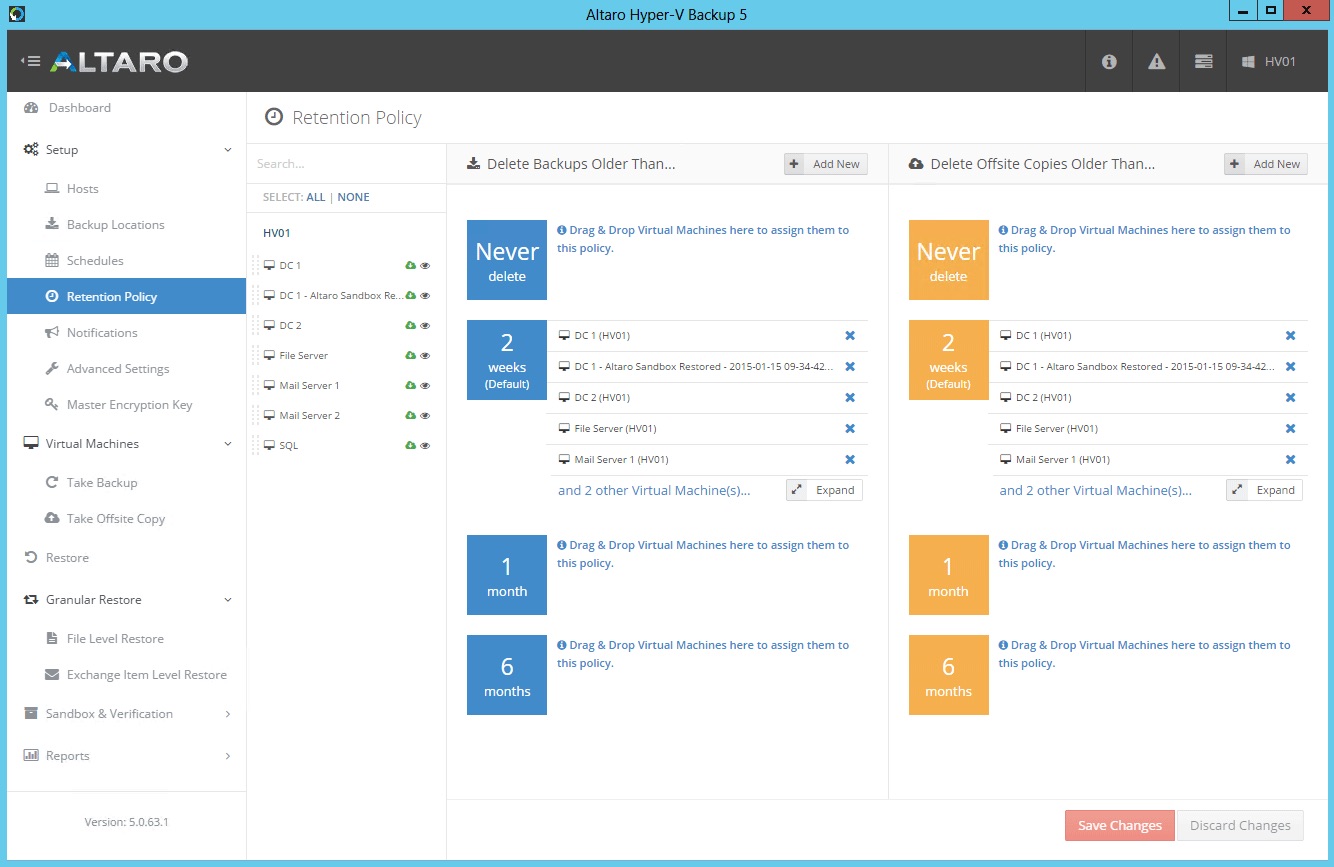Select ALL virtual machines link
Viewport: 1334px width, 867px height.
coord(316,198)
